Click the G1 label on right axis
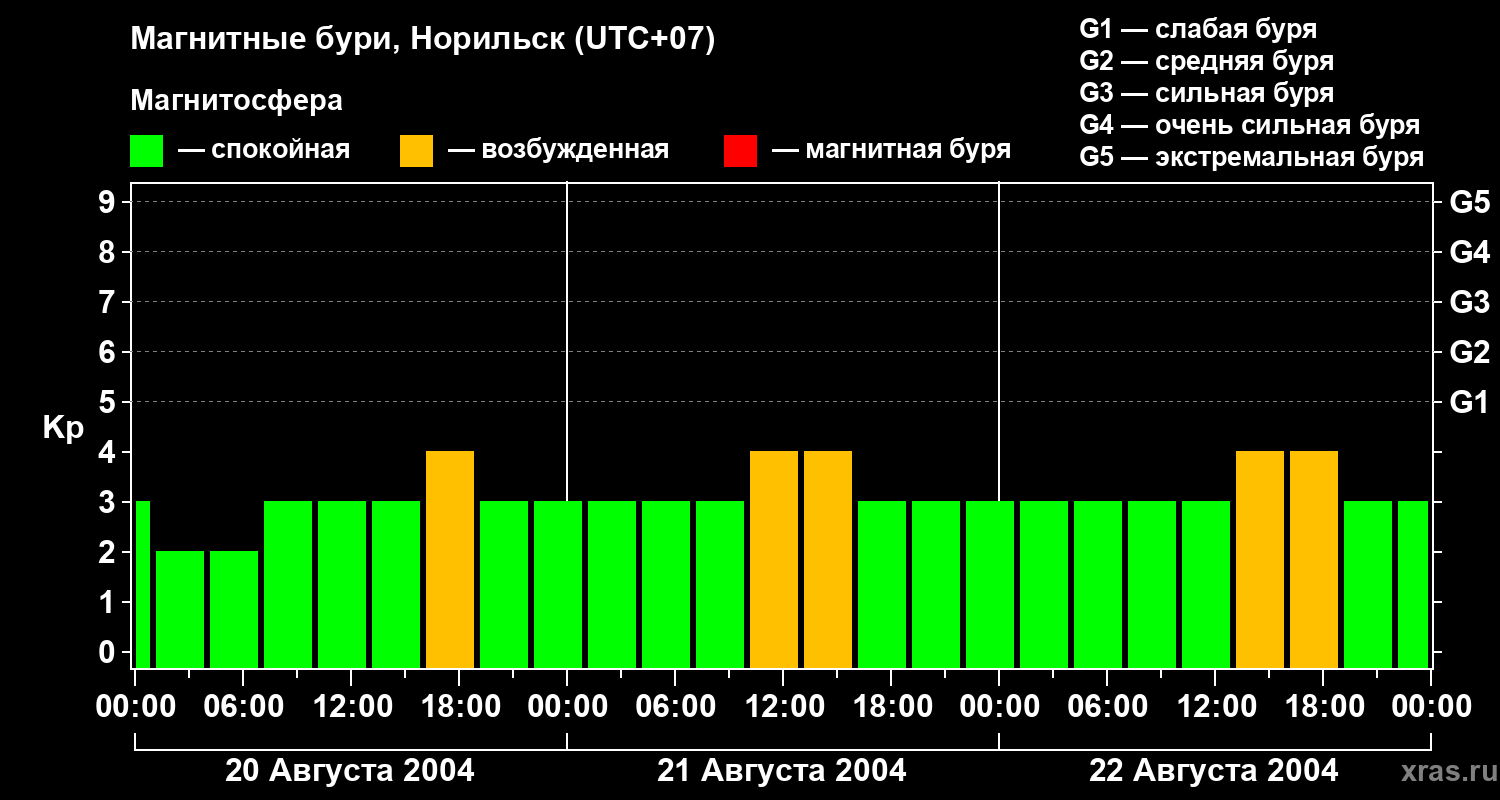1500x800 pixels. [1469, 402]
